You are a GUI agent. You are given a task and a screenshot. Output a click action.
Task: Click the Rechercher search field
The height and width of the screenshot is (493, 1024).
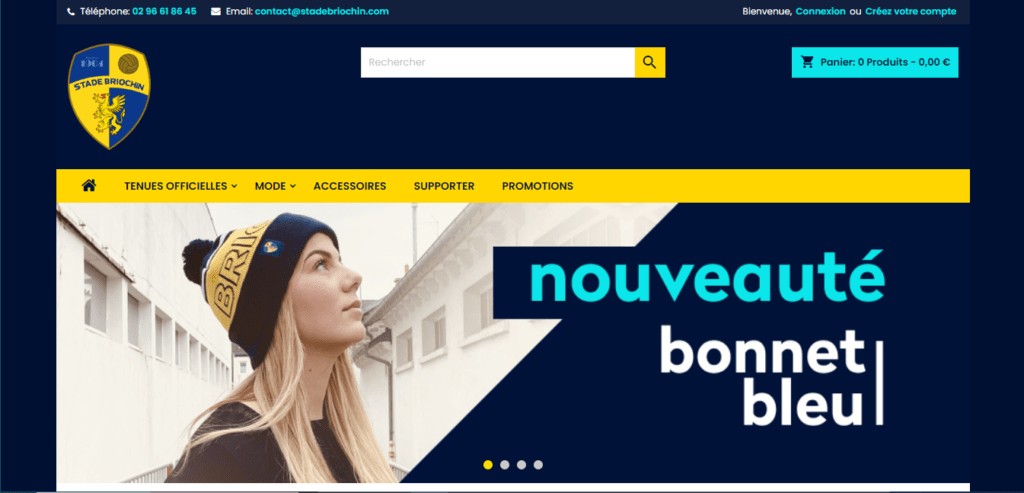(x=498, y=62)
